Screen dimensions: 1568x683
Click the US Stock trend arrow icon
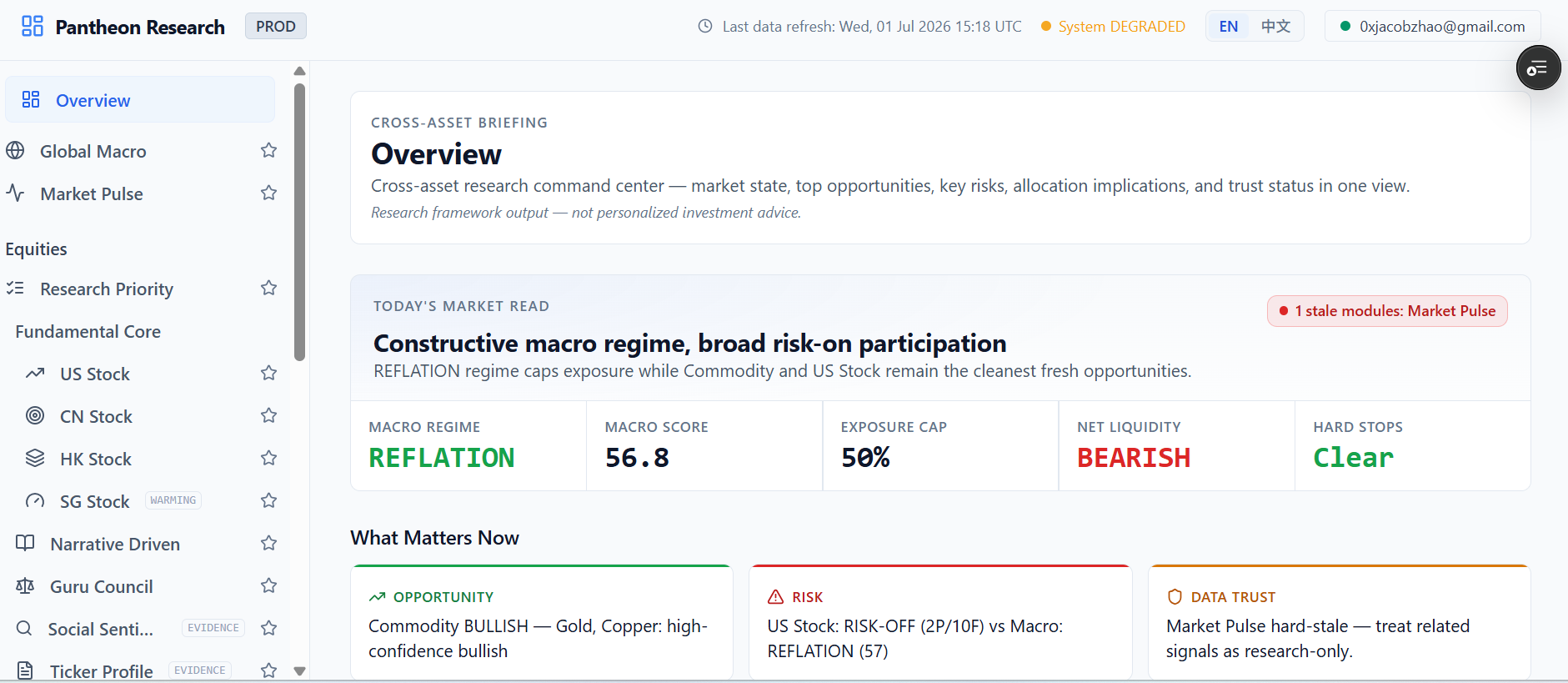point(35,374)
